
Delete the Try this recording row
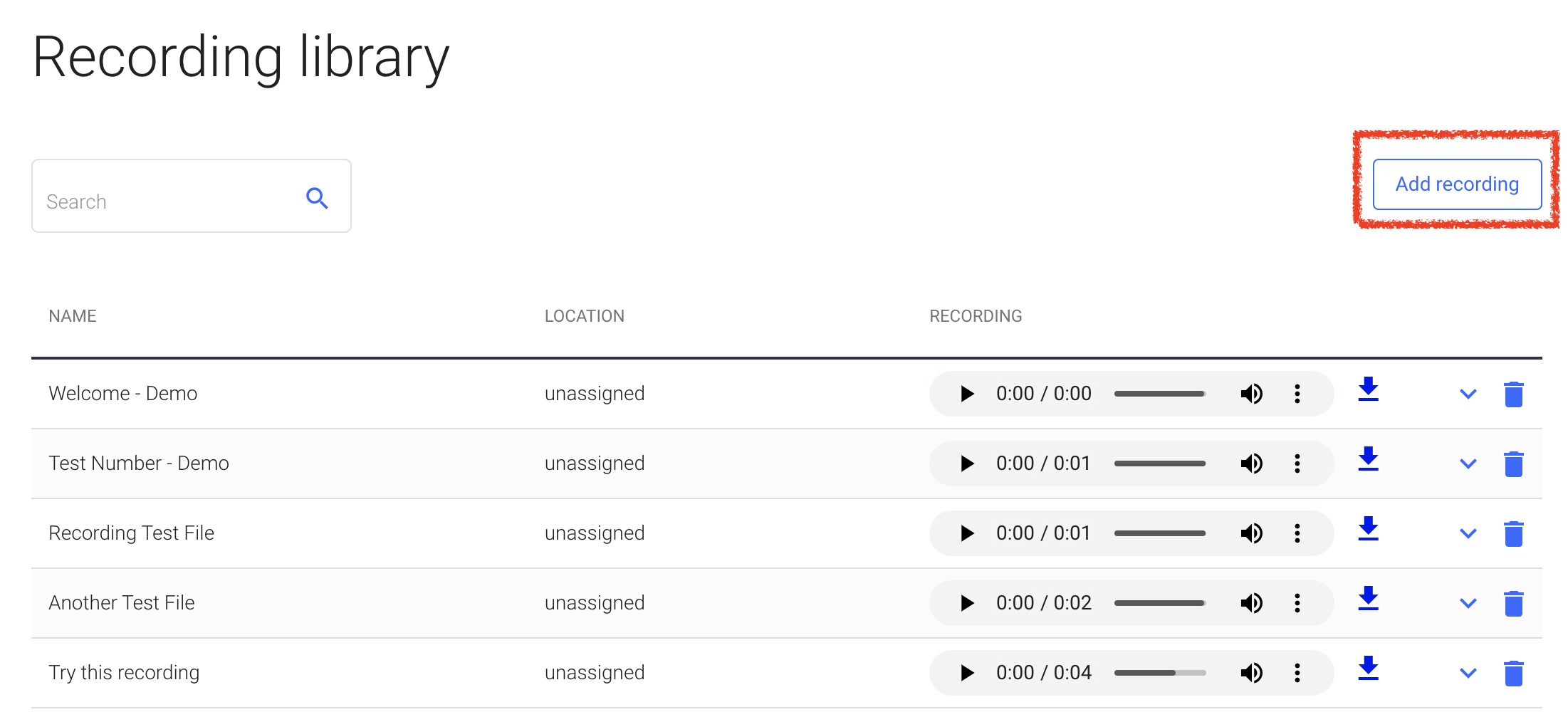[1513, 673]
